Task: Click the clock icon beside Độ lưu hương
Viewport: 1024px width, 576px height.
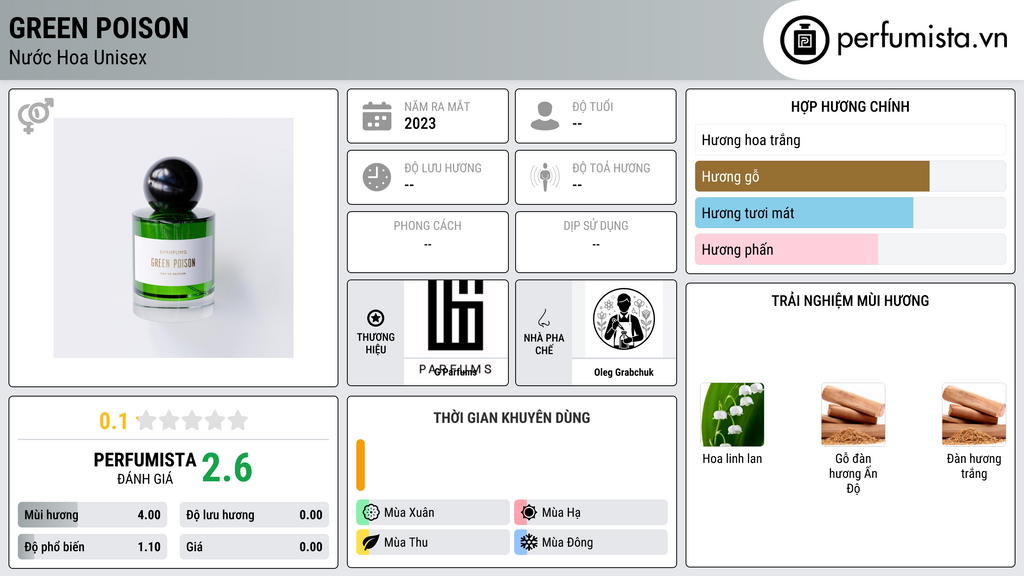Action: (377, 177)
